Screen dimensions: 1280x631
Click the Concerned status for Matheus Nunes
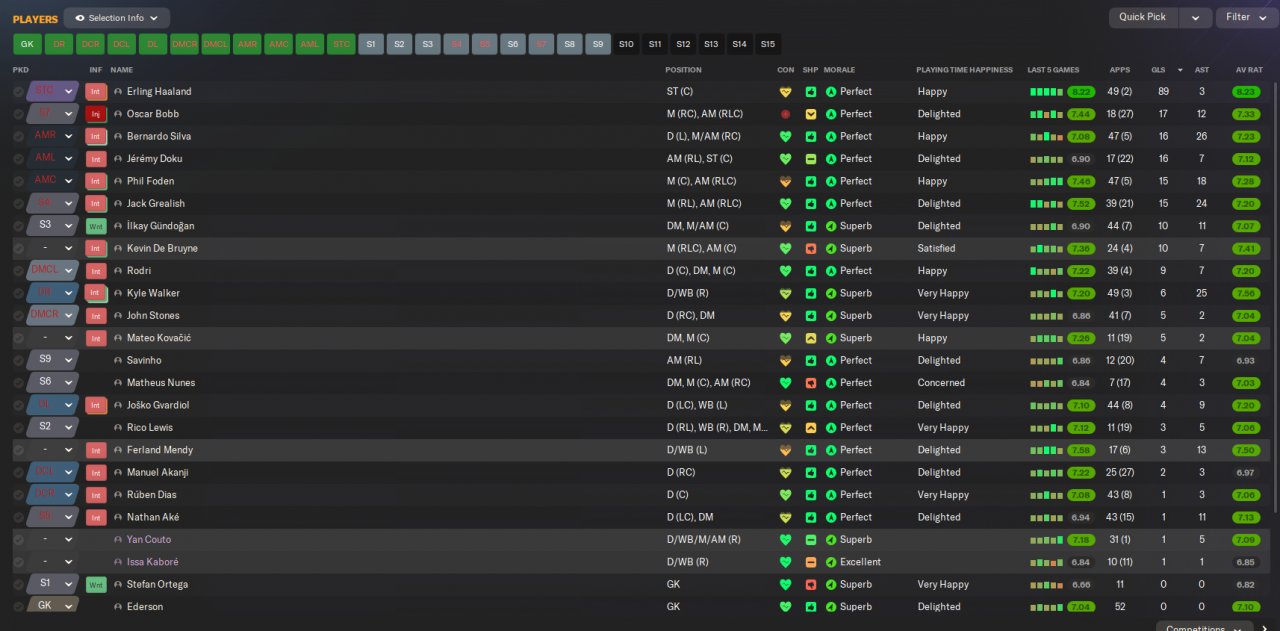tap(941, 383)
